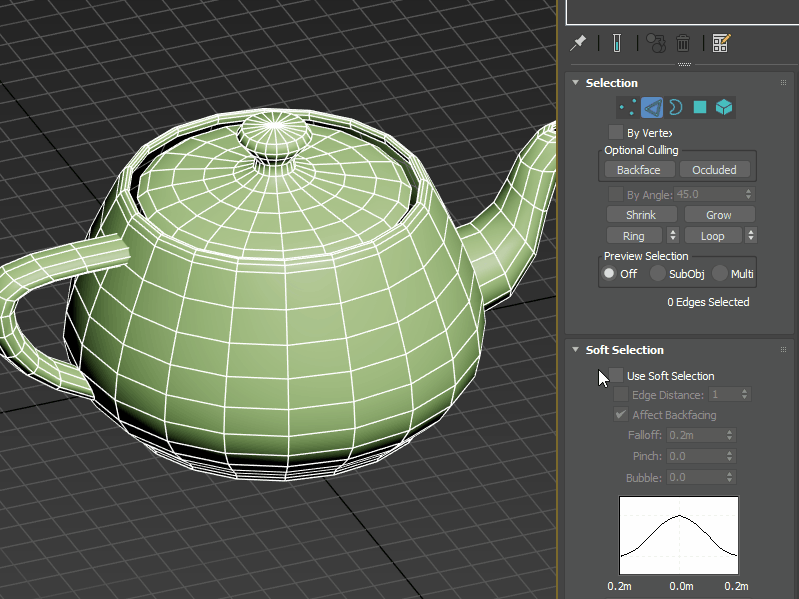This screenshot has width=799, height=599.
Task: Open Soft Selection rollout grip handle
Action: 784,350
